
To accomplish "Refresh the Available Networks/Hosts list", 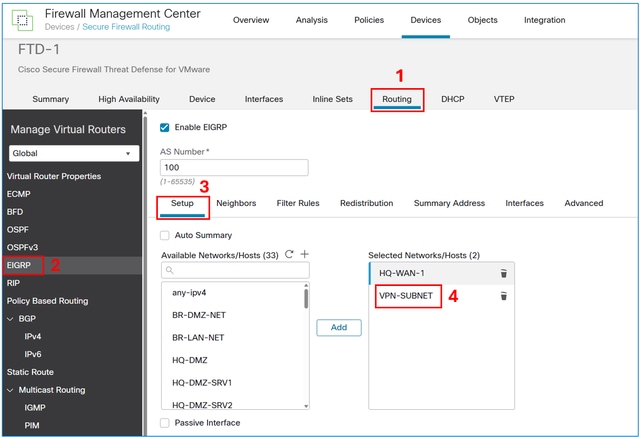I will pos(289,254).
